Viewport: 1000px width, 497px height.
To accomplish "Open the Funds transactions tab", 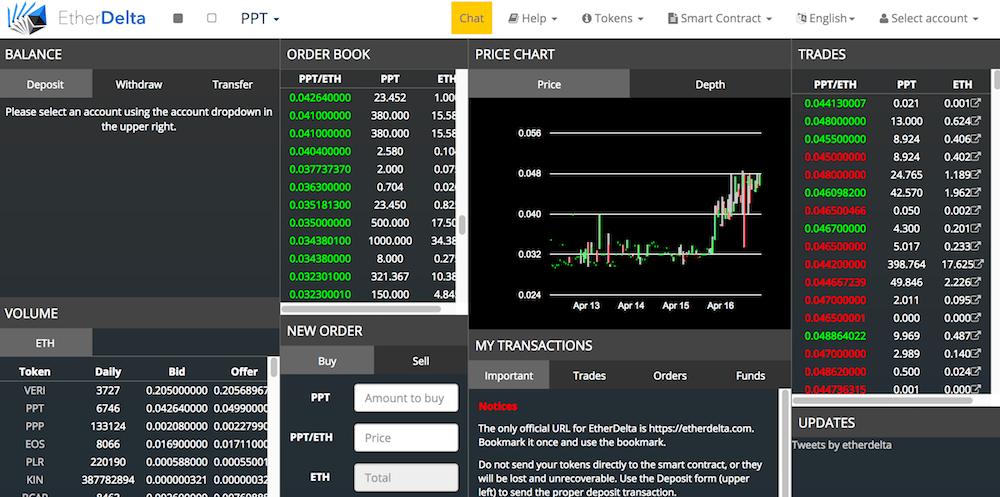I will (x=750, y=375).
